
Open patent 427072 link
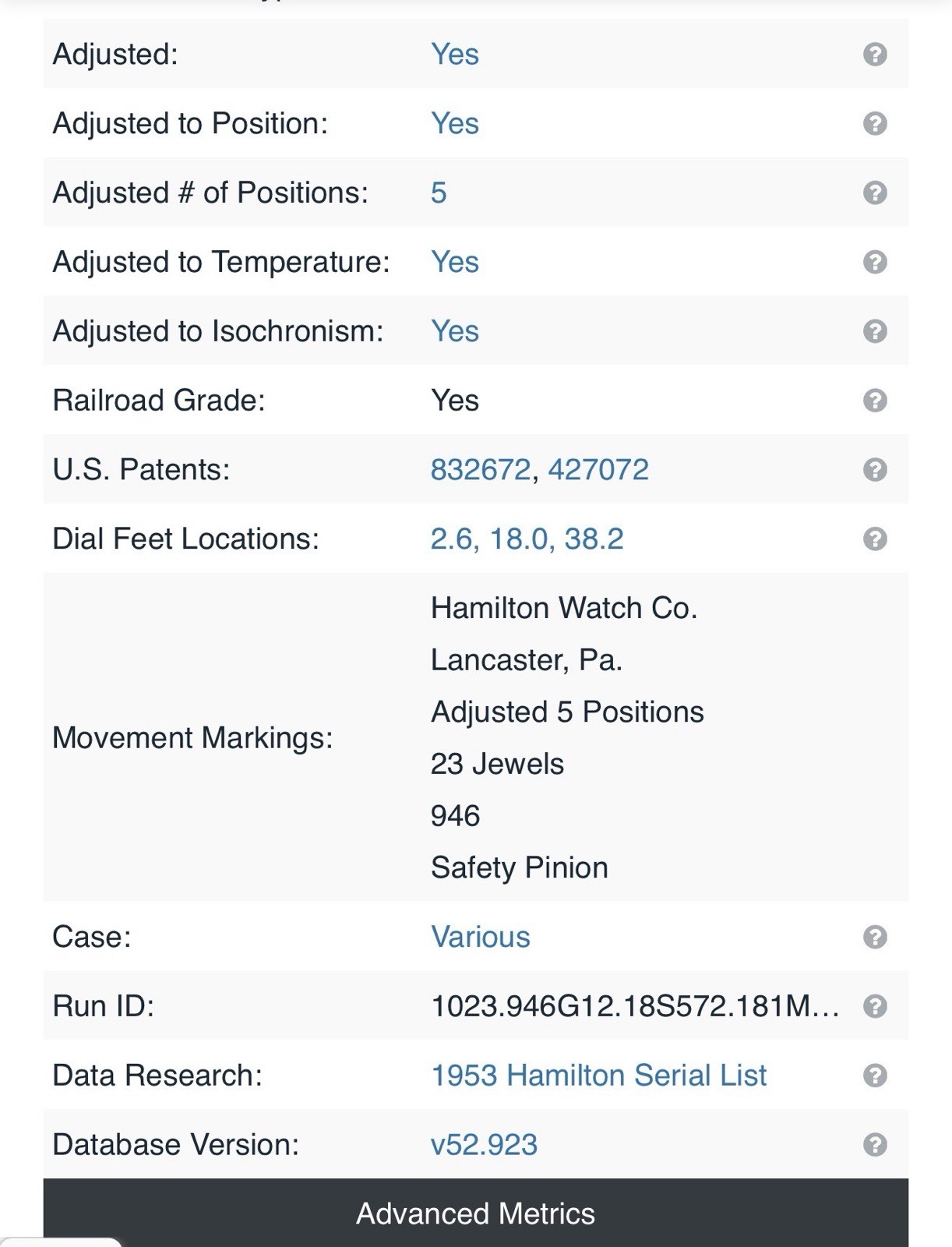[598, 470]
